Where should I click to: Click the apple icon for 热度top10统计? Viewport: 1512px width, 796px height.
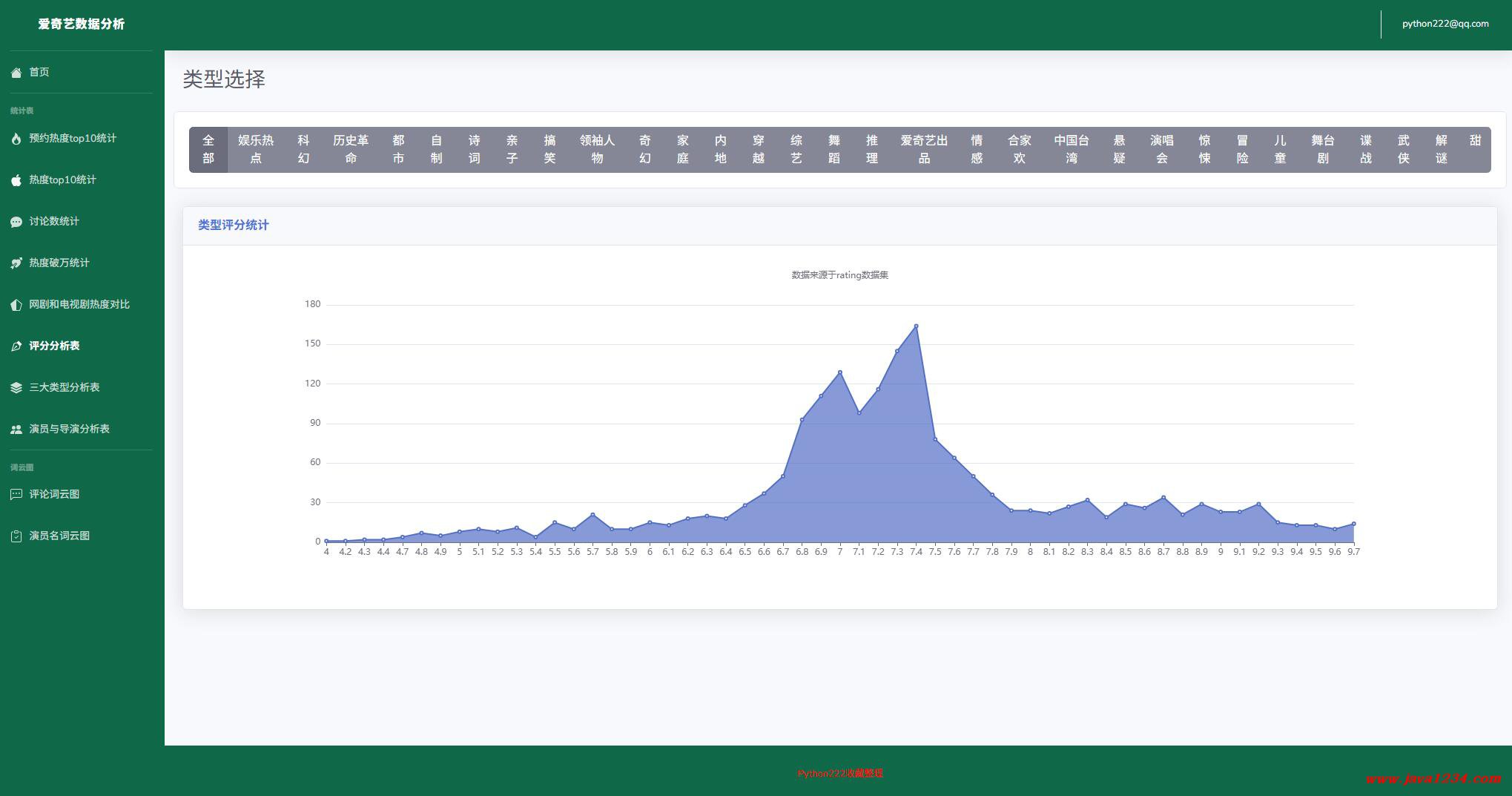point(16,180)
